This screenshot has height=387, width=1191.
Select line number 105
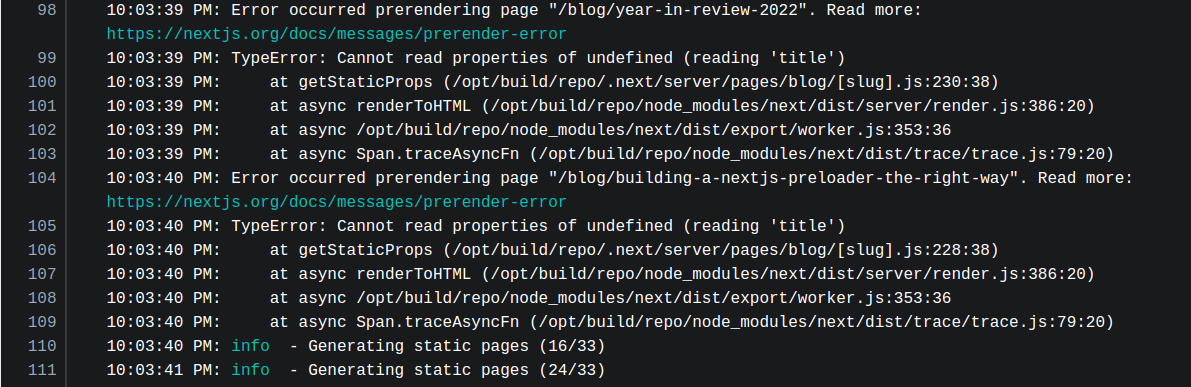click(42, 226)
